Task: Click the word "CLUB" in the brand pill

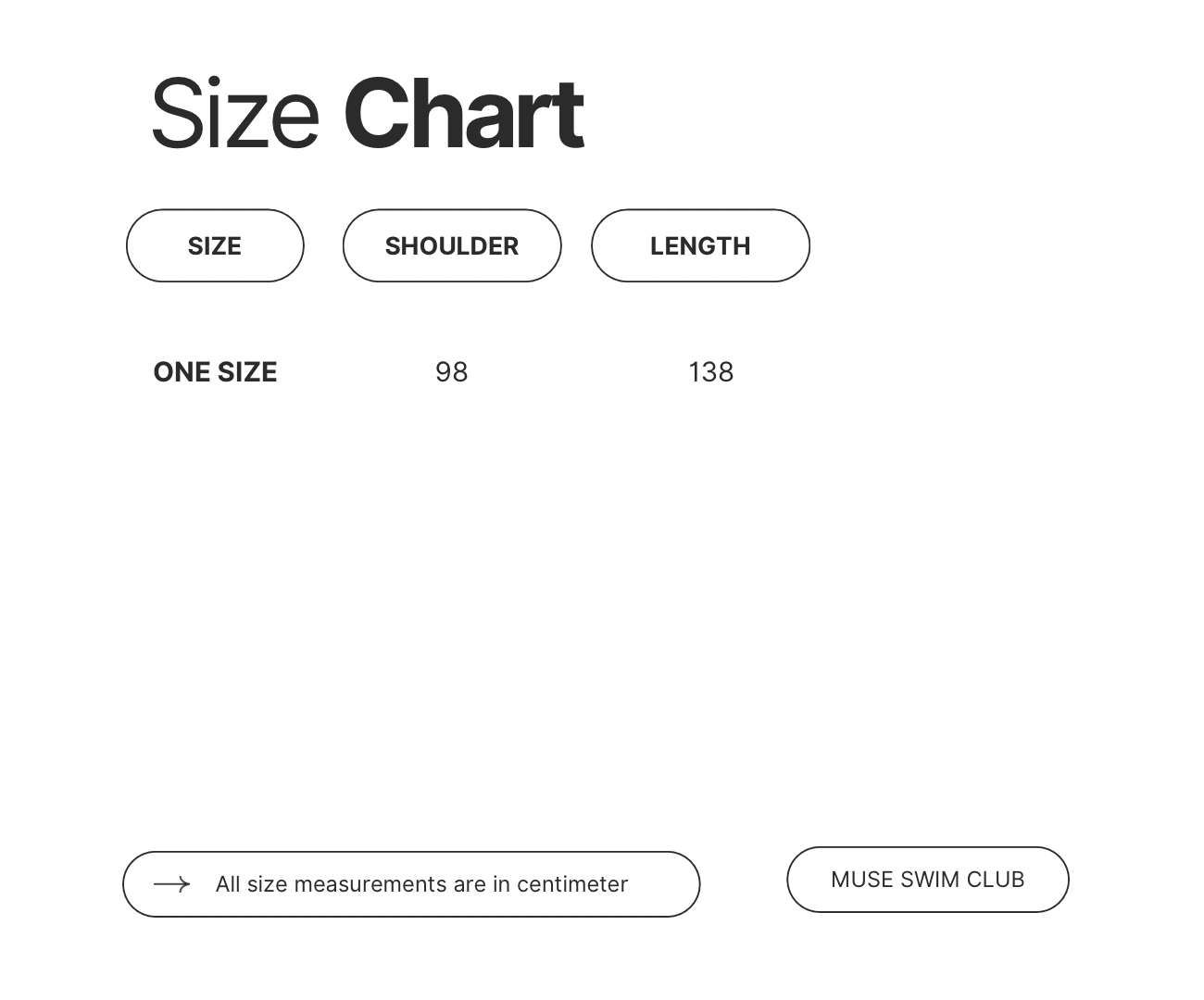Action: (995, 880)
